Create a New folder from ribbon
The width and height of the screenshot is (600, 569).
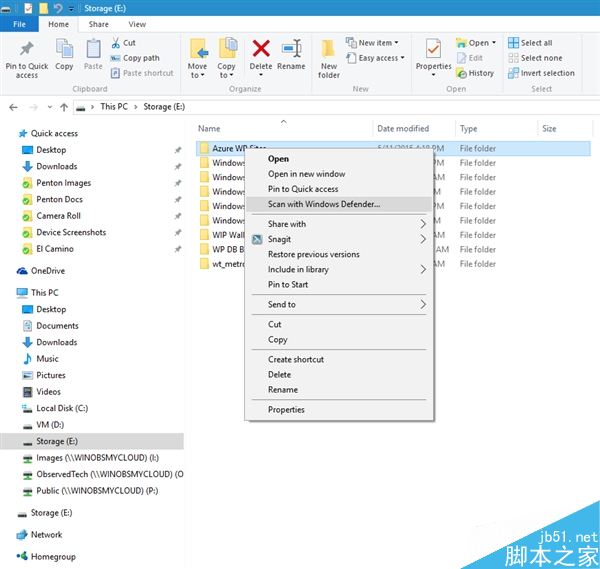pyautogui.click(x=329, y=59)
